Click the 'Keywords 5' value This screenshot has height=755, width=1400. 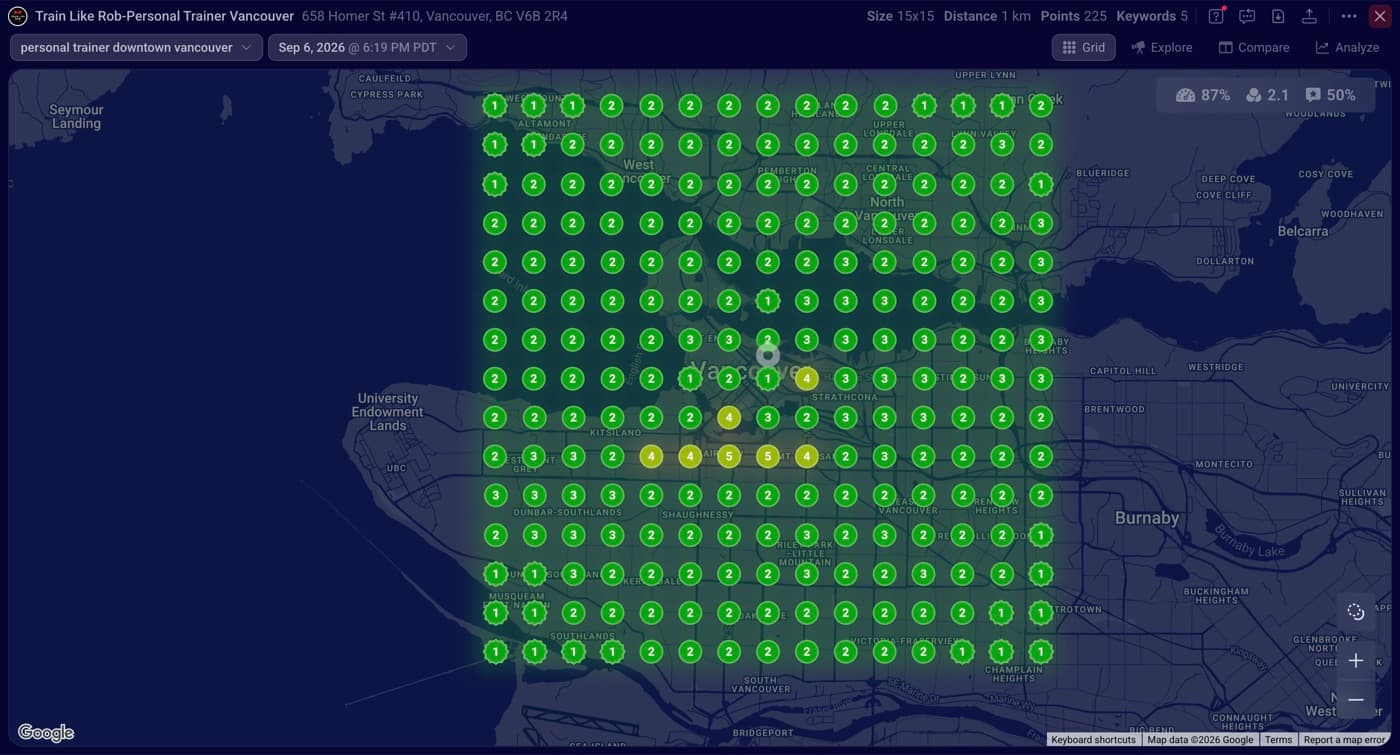point(1152,16)
